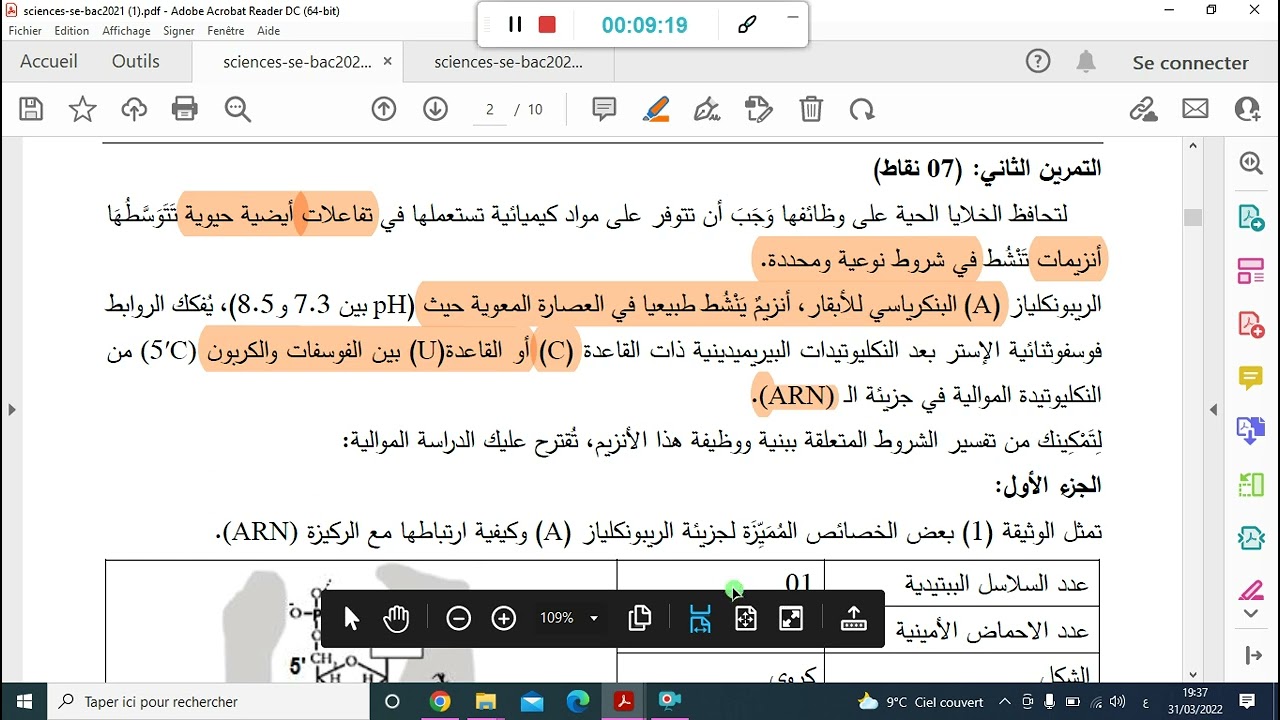
Task: Switch to Accueil tab
Action: (48, 62)
